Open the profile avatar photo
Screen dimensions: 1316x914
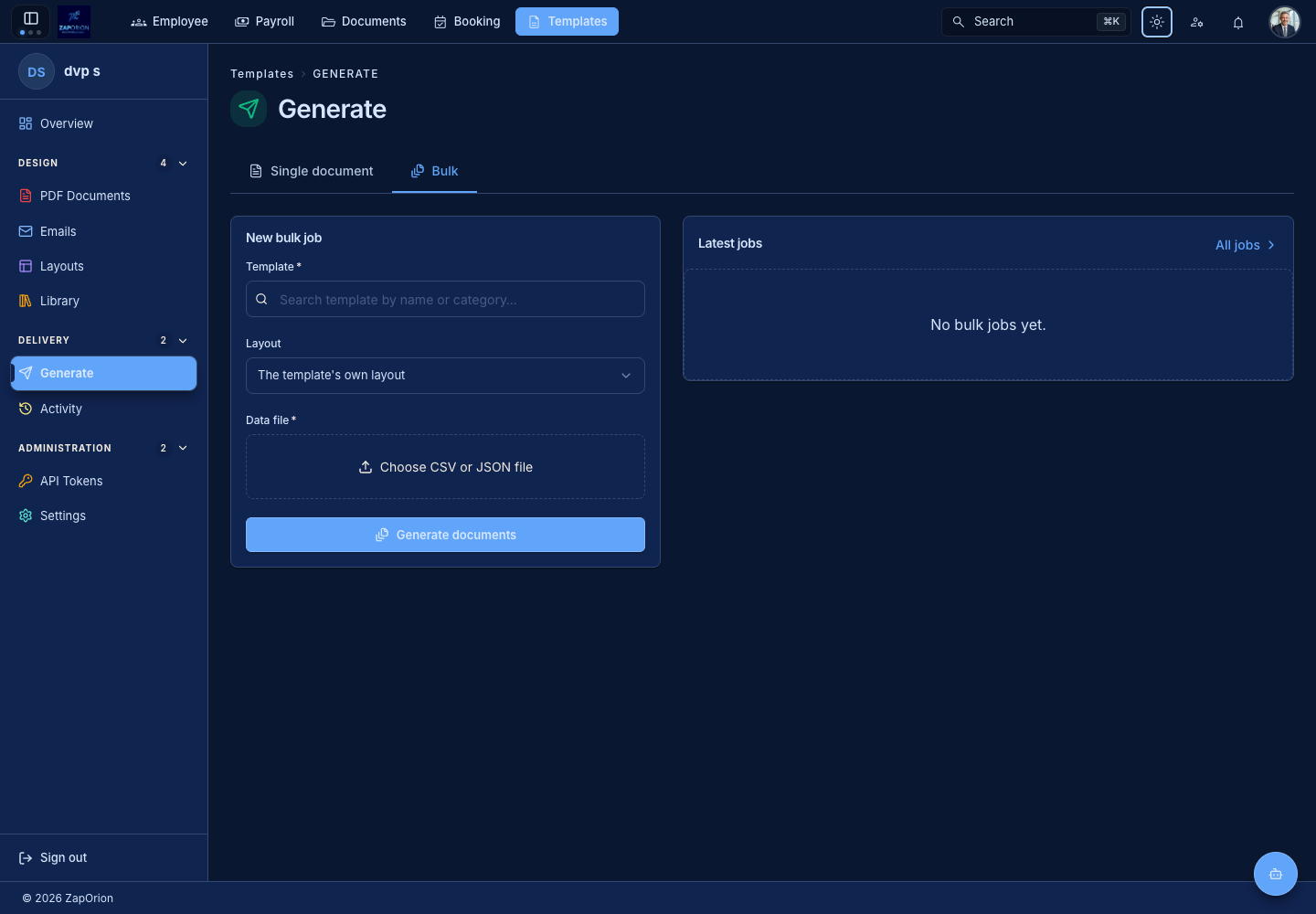pyautogui.click(x=1285, y=22)
